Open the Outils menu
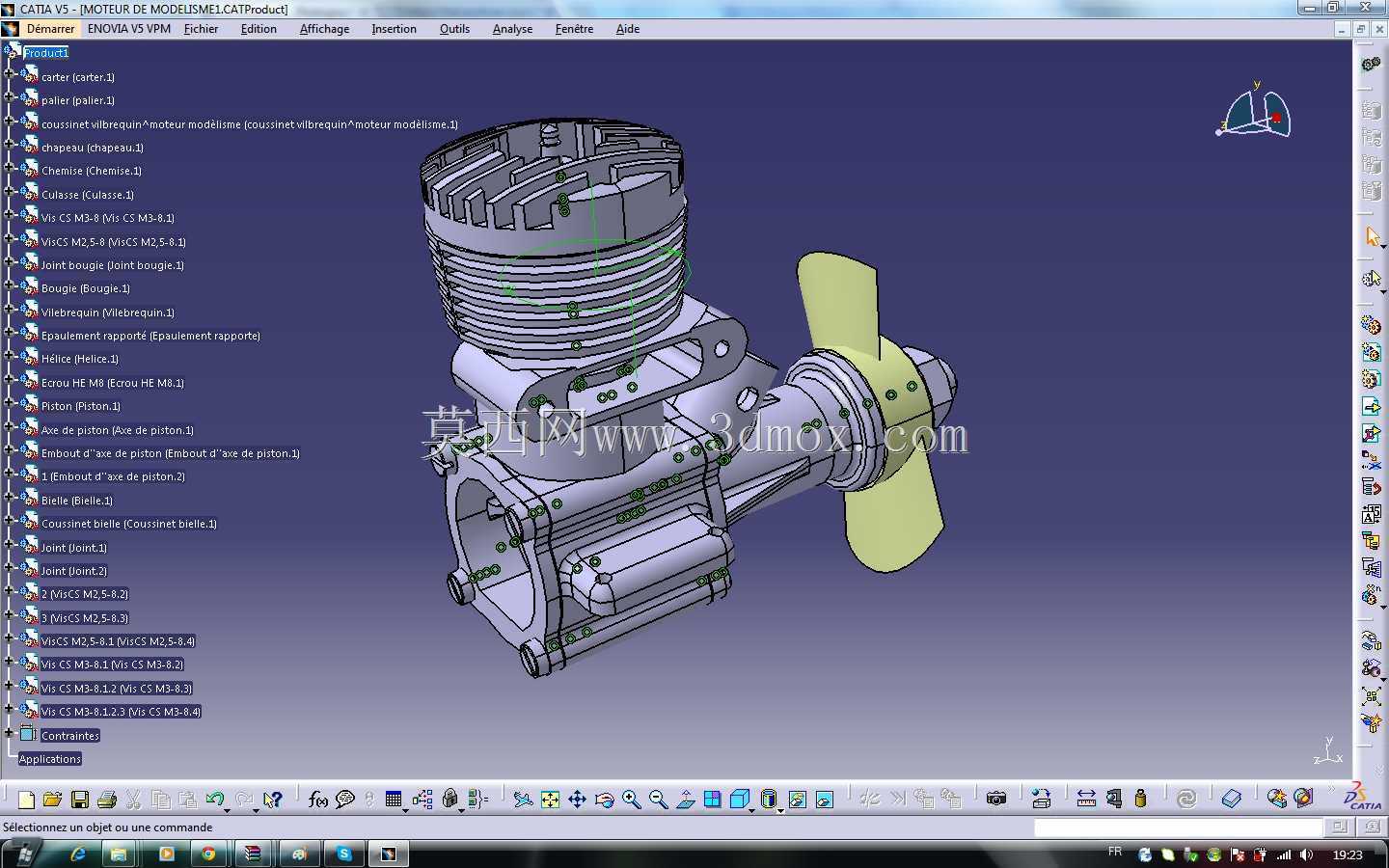This screenshot has width=1389, height=868. (454, 29)
